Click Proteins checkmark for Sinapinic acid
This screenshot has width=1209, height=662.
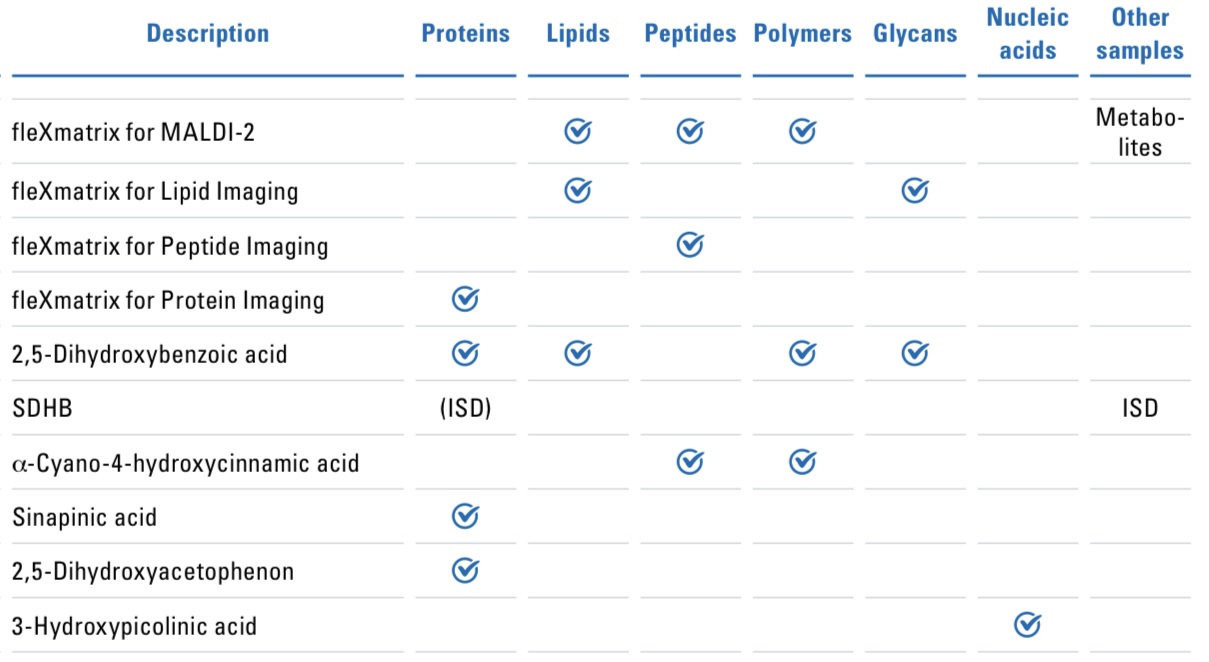(465, 516)
